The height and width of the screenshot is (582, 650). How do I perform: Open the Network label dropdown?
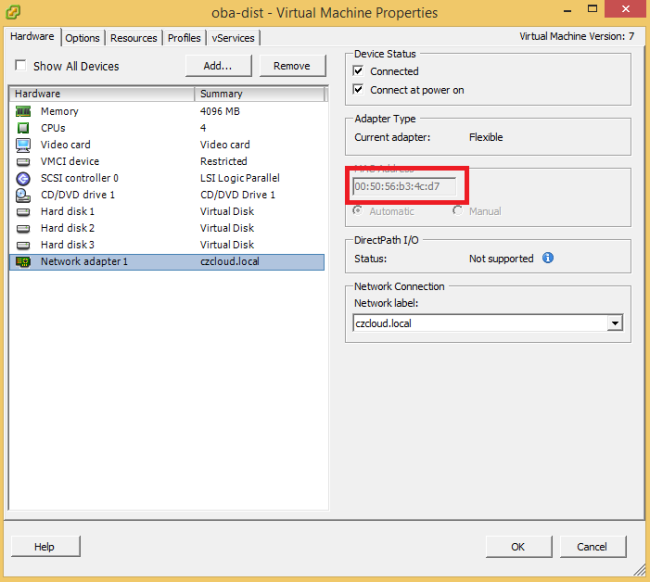(x=615, y=323)
